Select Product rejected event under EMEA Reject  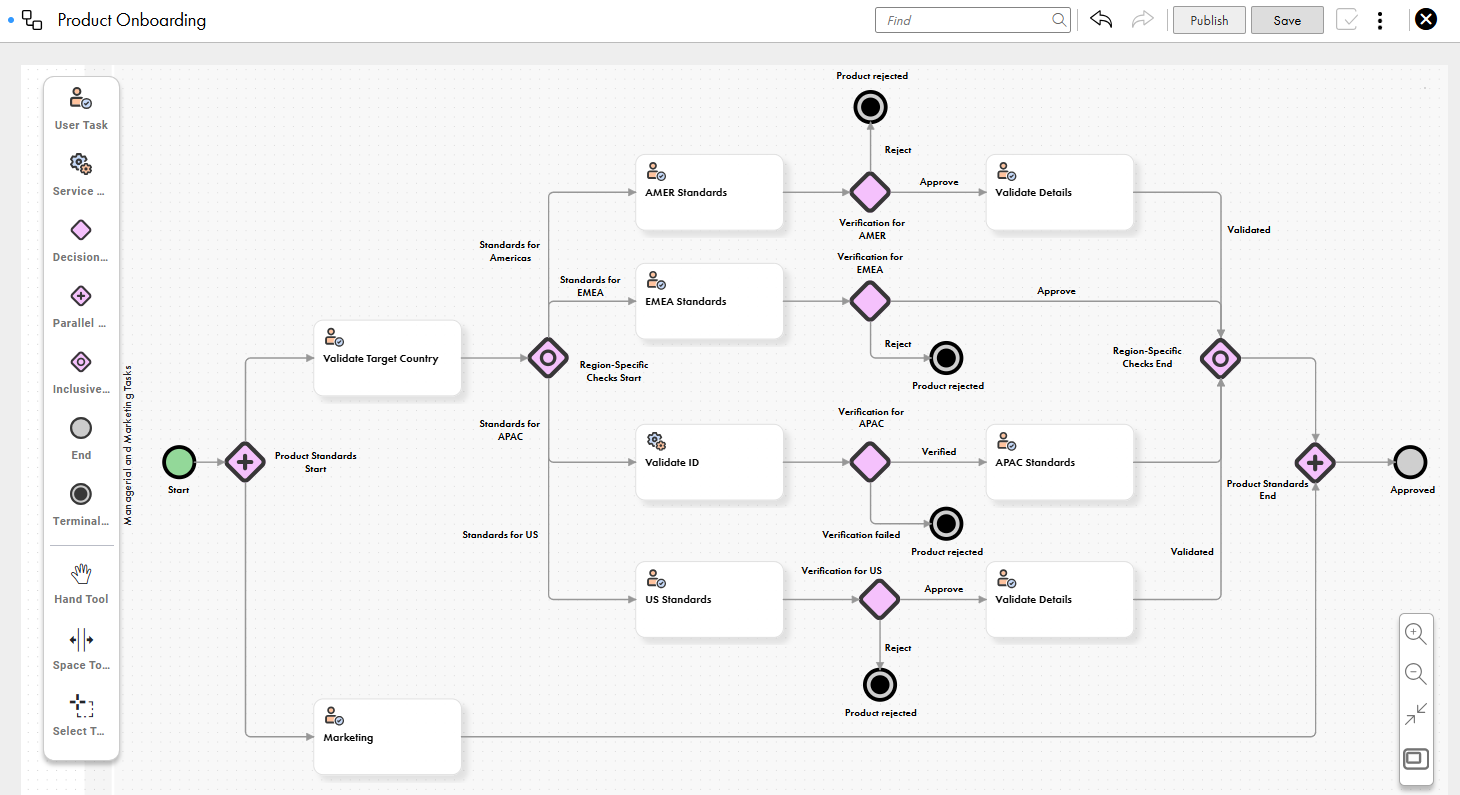(x=946, y=357)
